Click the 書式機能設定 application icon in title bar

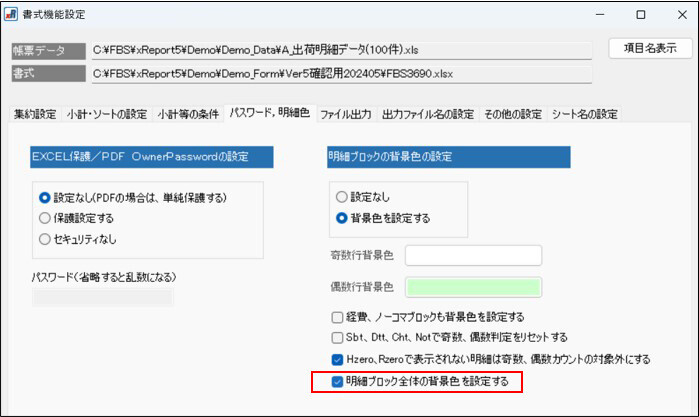point(11,14)
